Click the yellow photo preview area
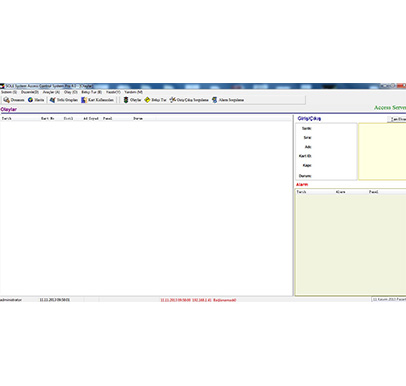Viewport: 406px width, 386px height. (382, 151)
